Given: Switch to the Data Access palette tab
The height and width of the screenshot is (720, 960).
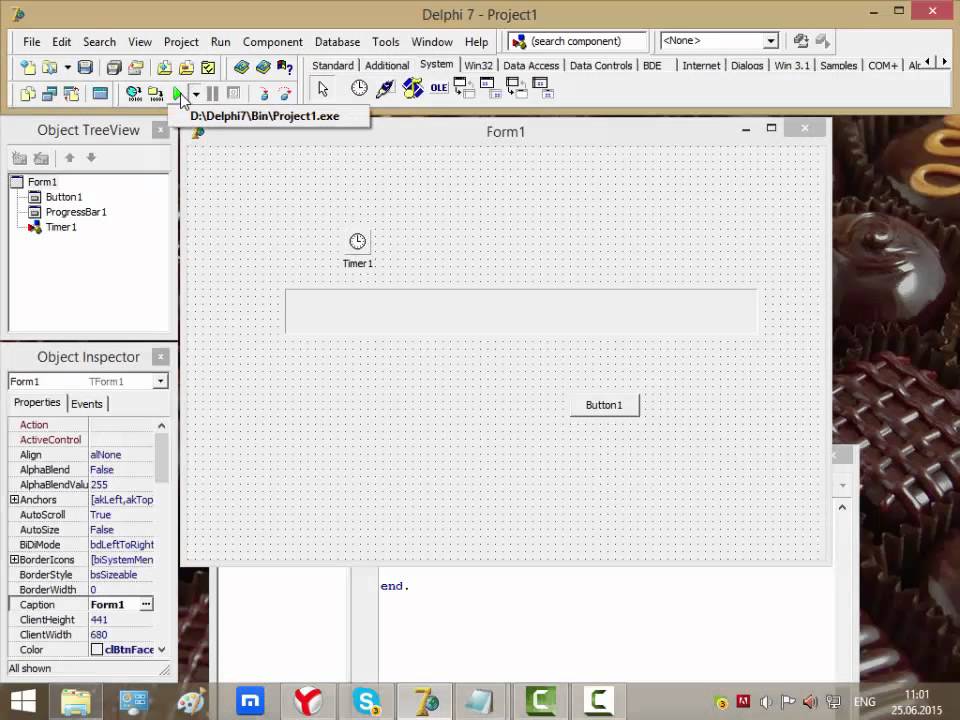Looking at the screenshot, I should pos(531,66).
